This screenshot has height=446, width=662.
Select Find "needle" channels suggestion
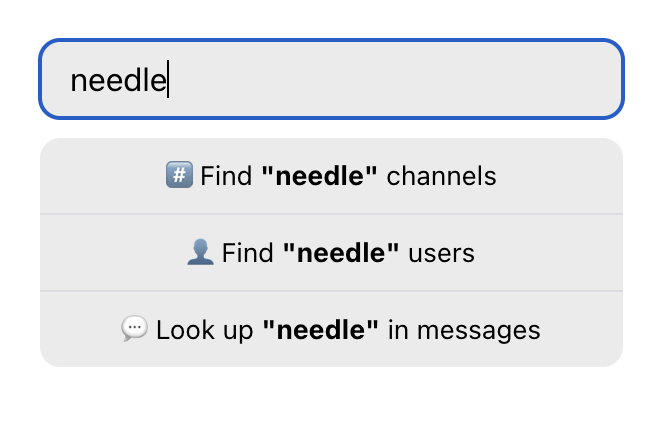pyautogui.click(x=331, y=177)
